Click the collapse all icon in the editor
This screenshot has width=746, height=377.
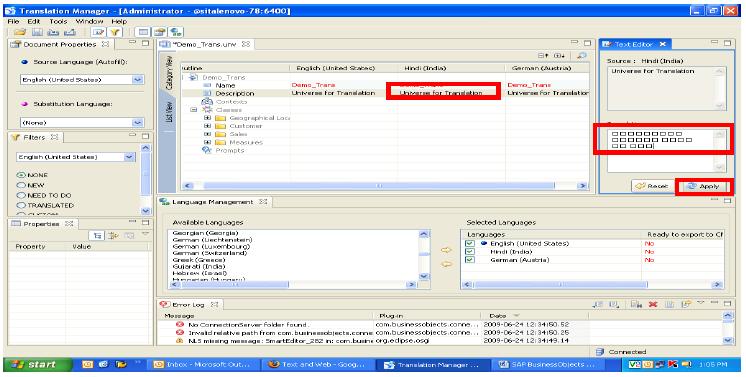point(543,56)
